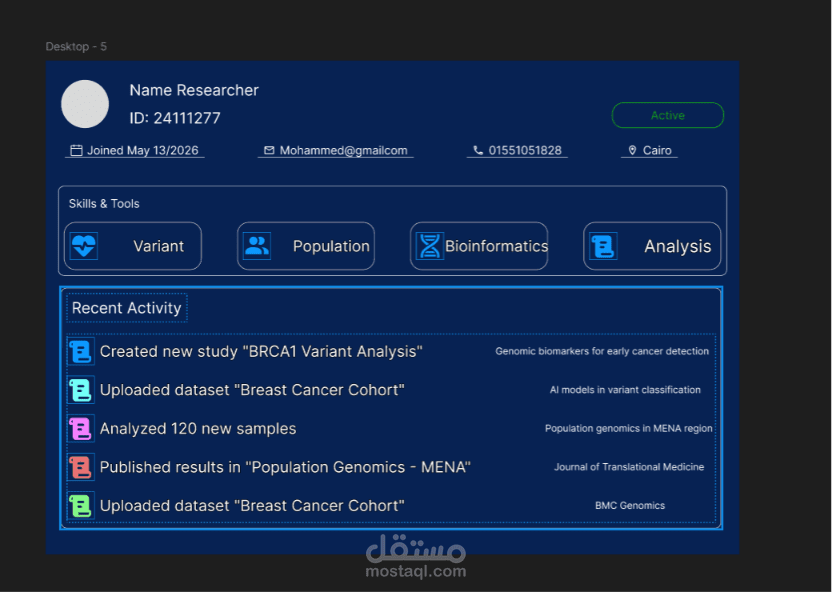Click Genomic biomarkers for early cancer detection
Viewport: 832px width, 592px height.
(602, 351)
